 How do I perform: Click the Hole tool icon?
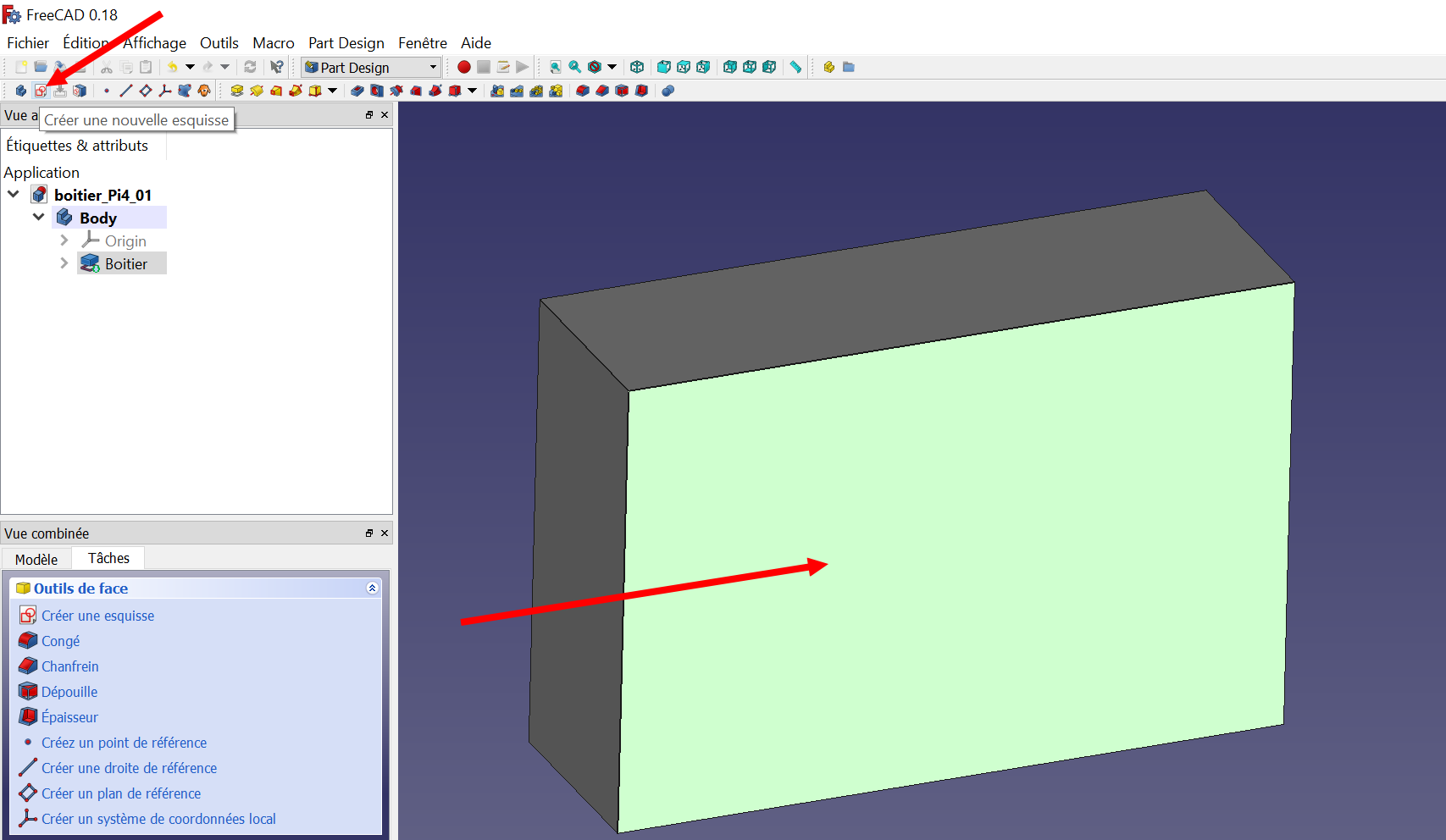point(377,91)
